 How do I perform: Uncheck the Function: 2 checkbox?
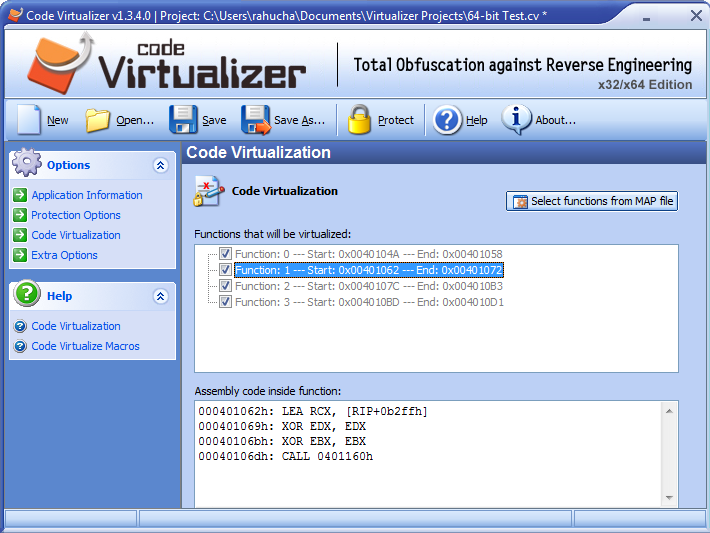225,286
